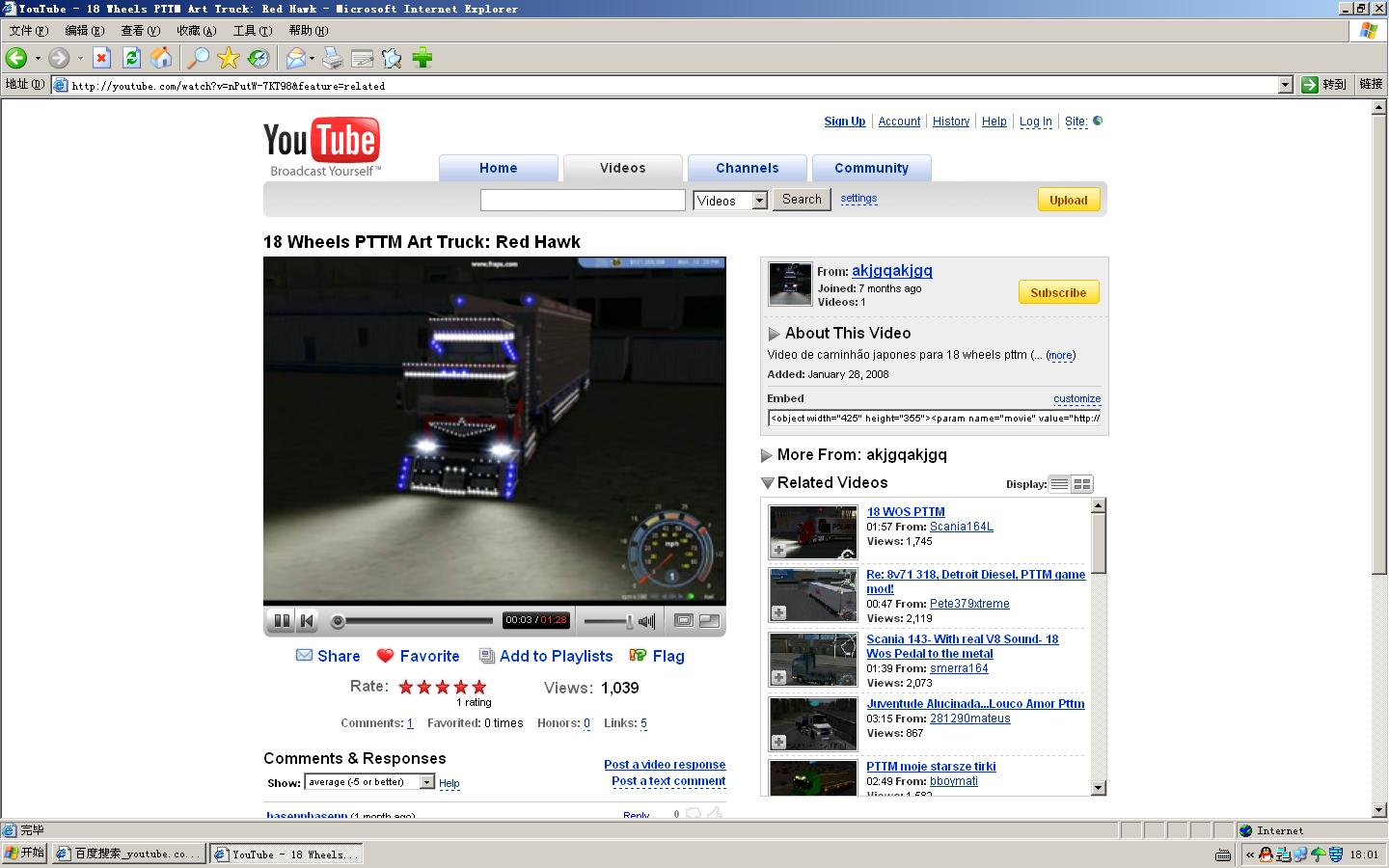
Task: Click the browser Refresh toolbar icon
Action: [x=131, y=58]
